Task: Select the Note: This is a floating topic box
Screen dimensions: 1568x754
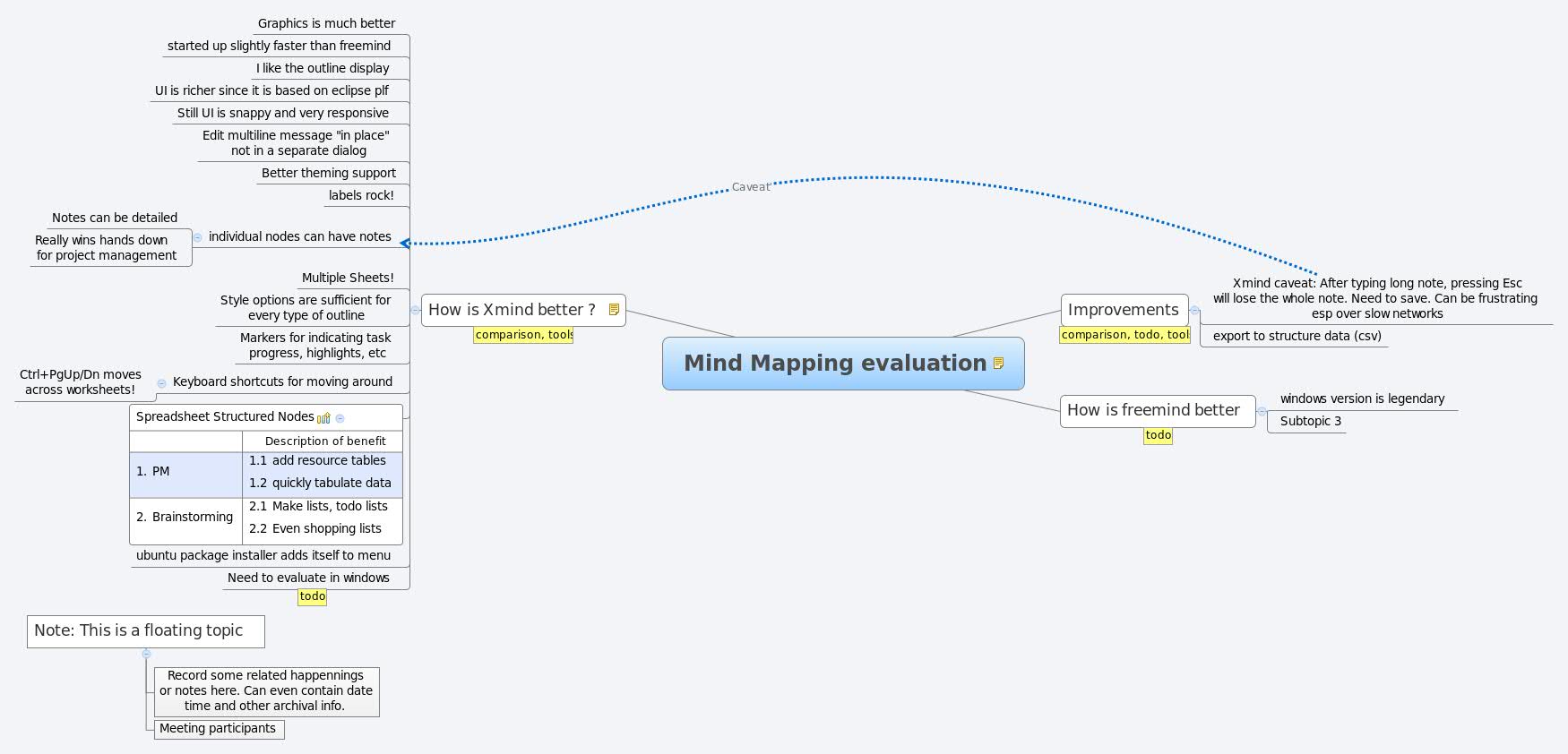Action: tap(146, 631)
